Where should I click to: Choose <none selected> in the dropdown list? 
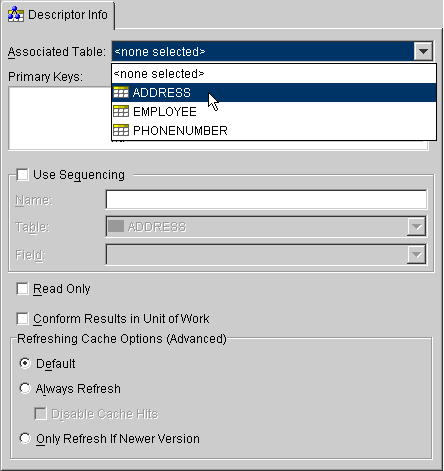click(274, 73)
